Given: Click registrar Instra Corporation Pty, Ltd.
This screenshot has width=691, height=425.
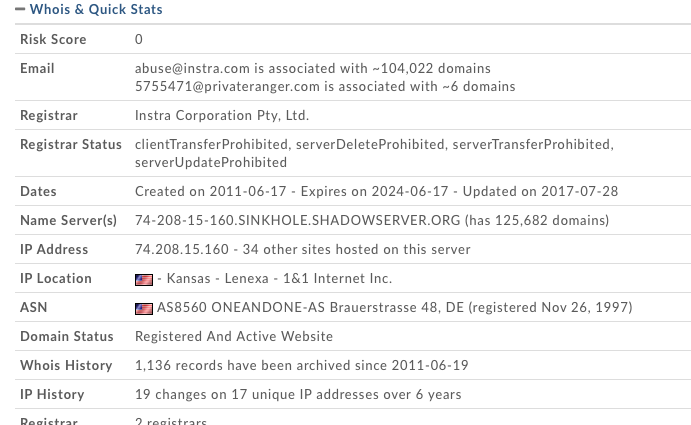Looking at the screenshot, I should 222,116.
